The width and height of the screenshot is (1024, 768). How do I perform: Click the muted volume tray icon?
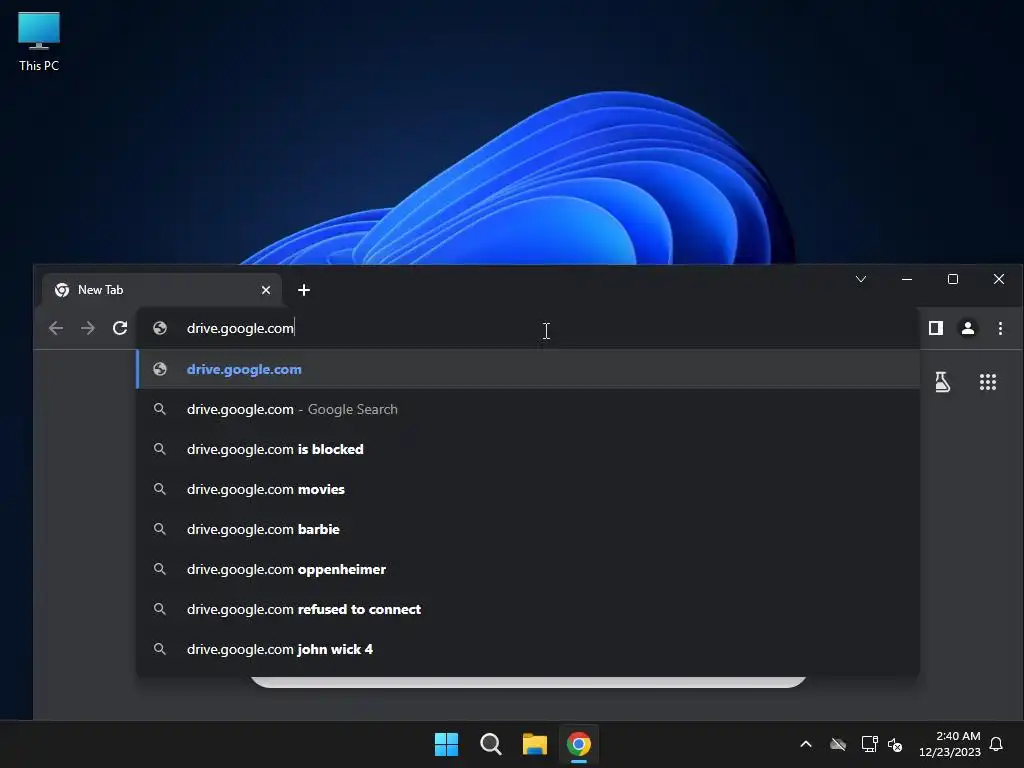coord(895,744)
